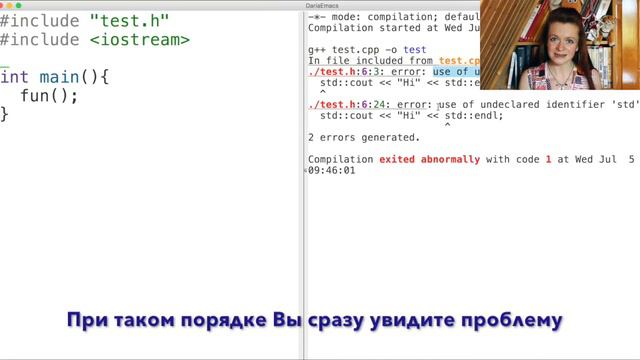Image resolution: width=640 pixels, height=360 pixels.
Task: Click the yellow minimize window button
Action: pos(10,6)
